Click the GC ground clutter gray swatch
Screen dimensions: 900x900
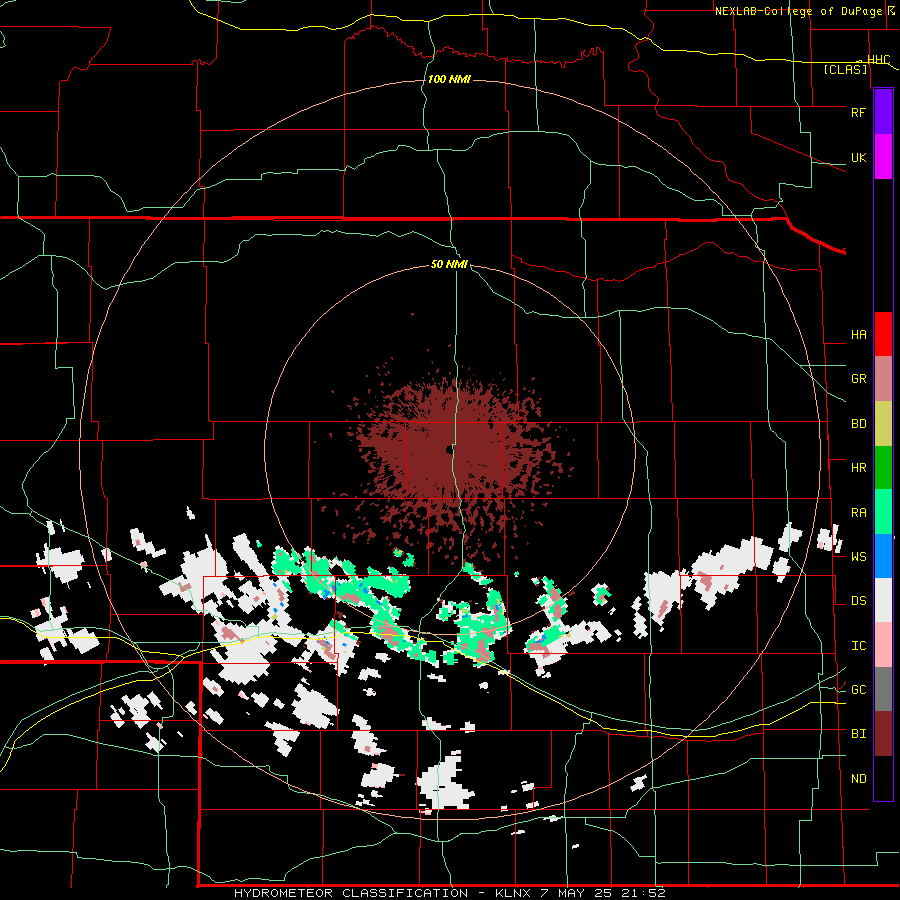883,689
